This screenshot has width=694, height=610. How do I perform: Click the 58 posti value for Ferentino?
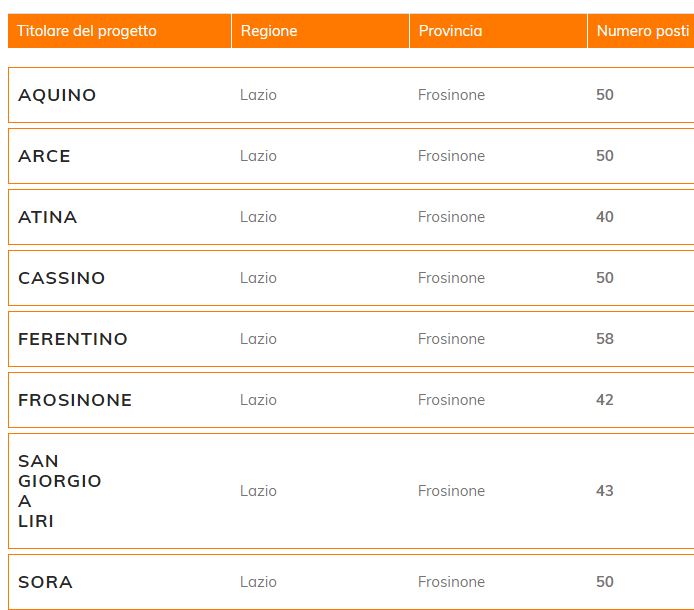click(605, 339)
